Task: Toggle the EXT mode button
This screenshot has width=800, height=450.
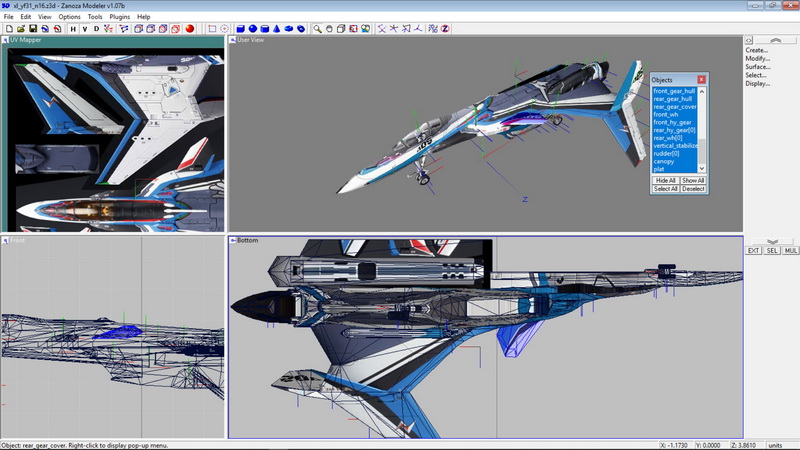Action: 753,251
